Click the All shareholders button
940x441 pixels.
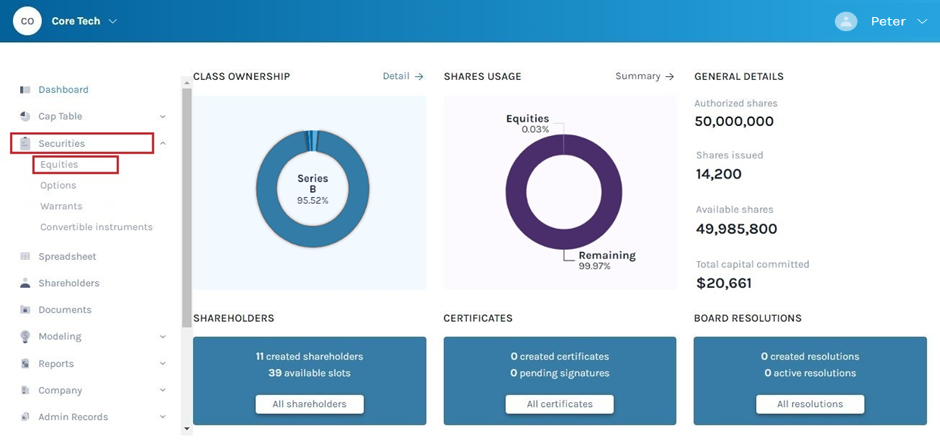click(309, 404)
